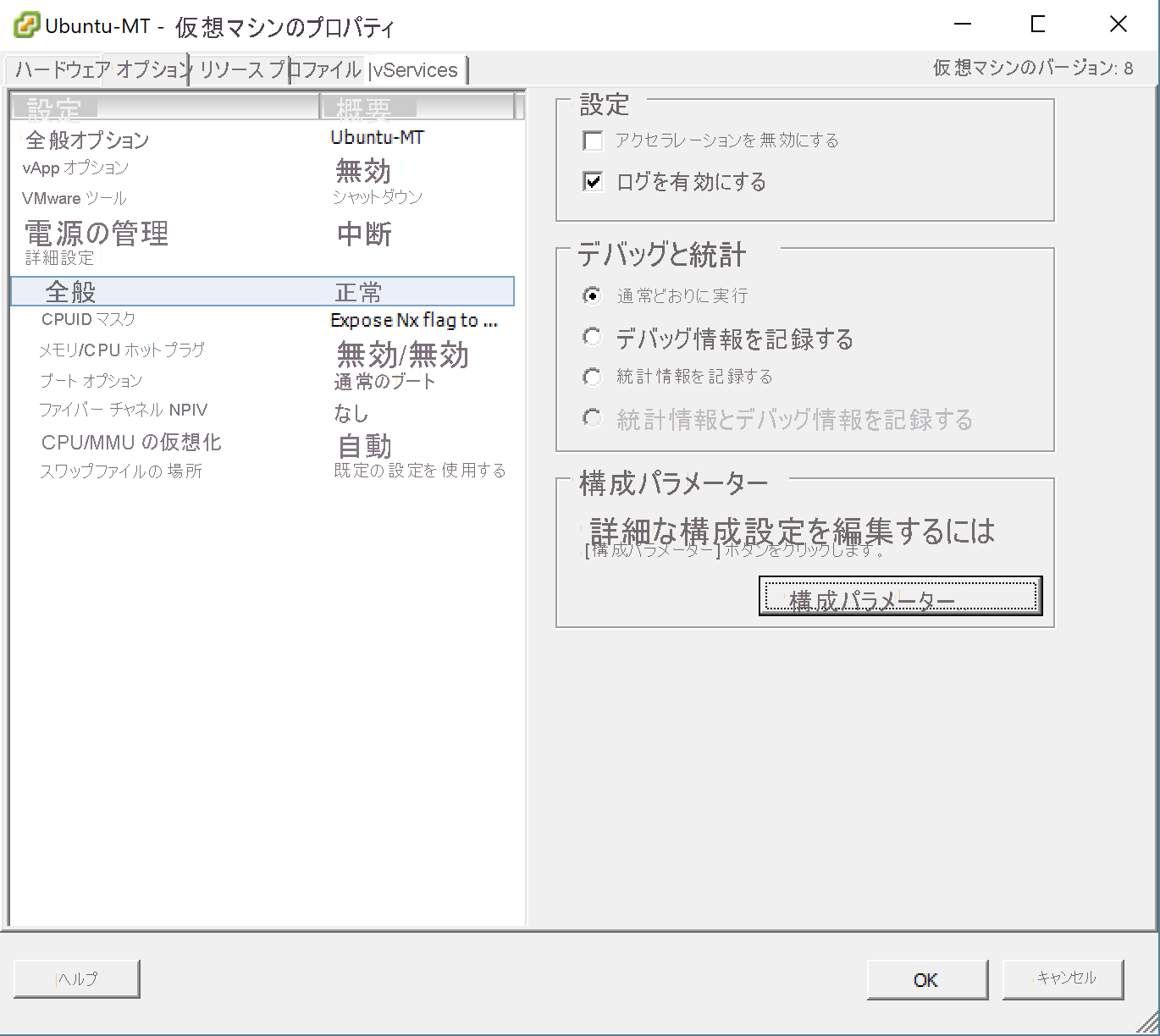This screenshot has width=1160, height=1036.
Task: Click the 中断 power management value
Action: 364,234
